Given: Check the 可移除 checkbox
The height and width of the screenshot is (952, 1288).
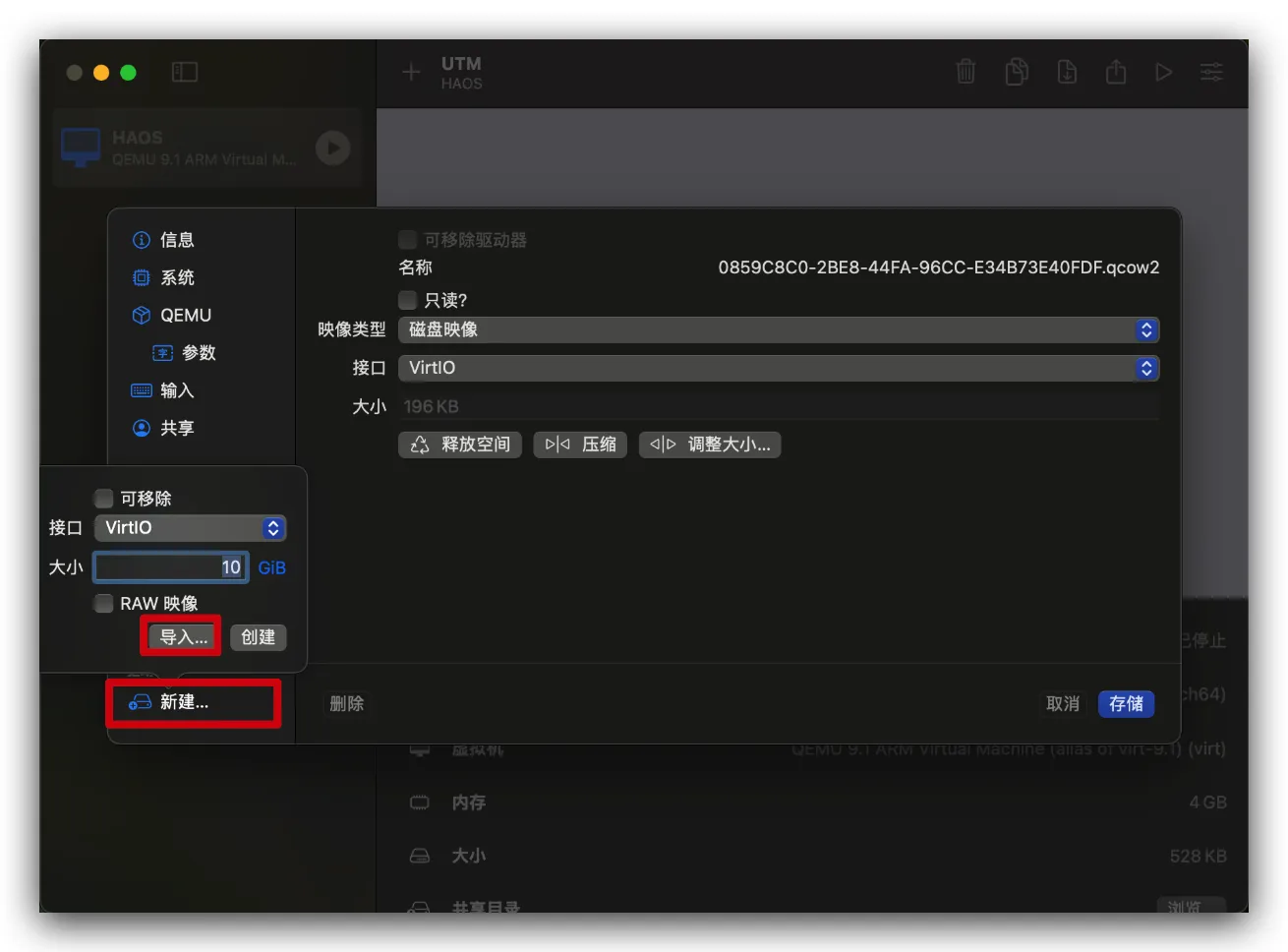Looking at the screenshot, I should 104,499.
